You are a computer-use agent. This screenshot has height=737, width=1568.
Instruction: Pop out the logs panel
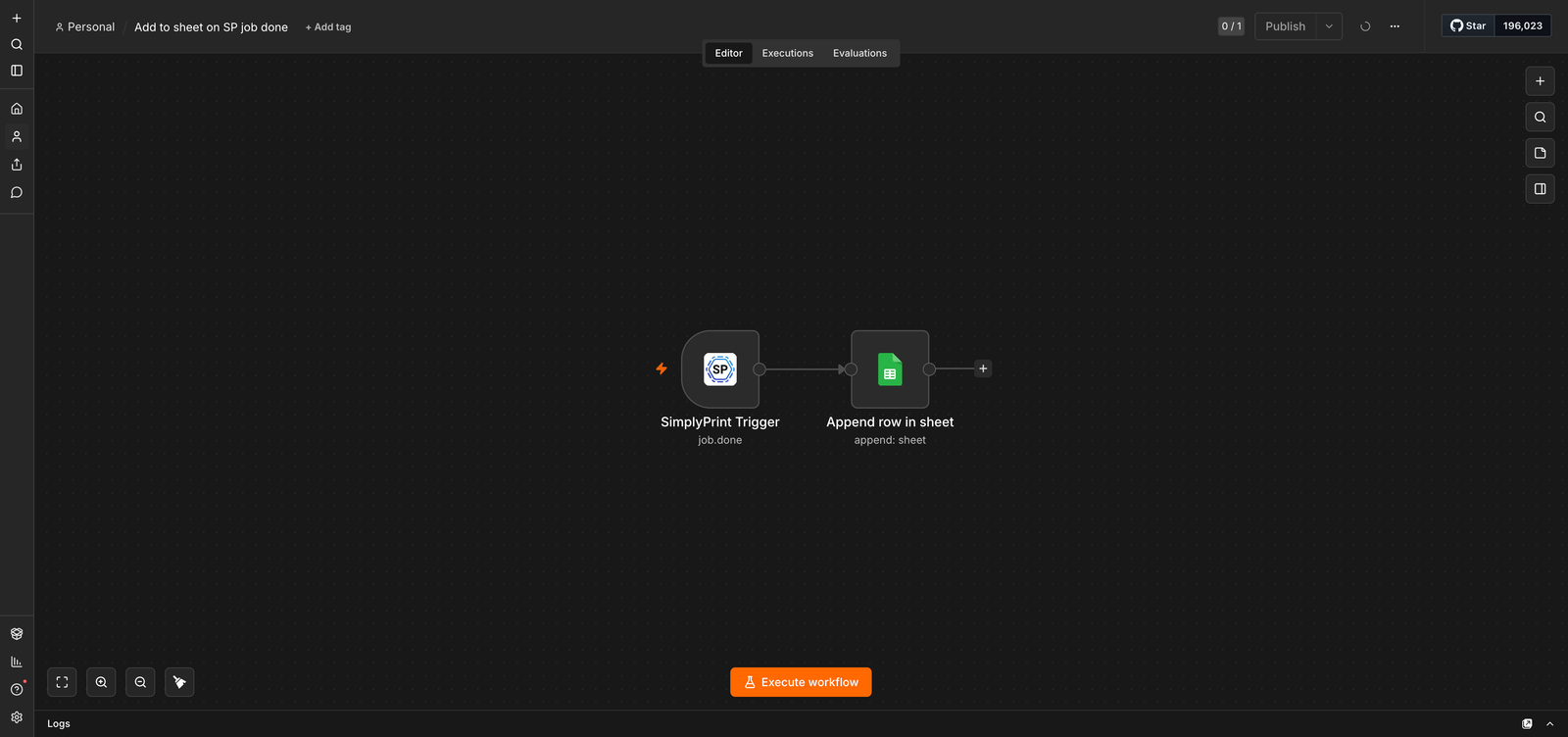(x=1527, y=723)
